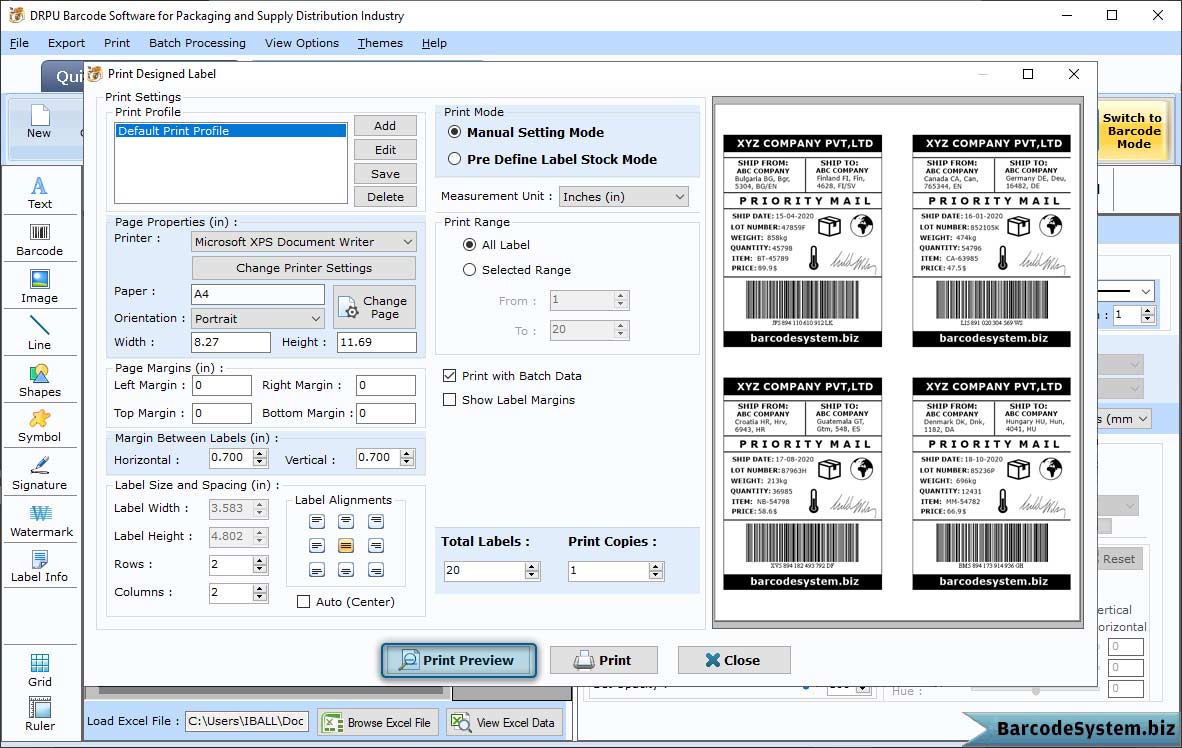The height and width of the screenshot is (748, 1182).
Task: Open the Printer dropdown
Action: coord(304,242)
